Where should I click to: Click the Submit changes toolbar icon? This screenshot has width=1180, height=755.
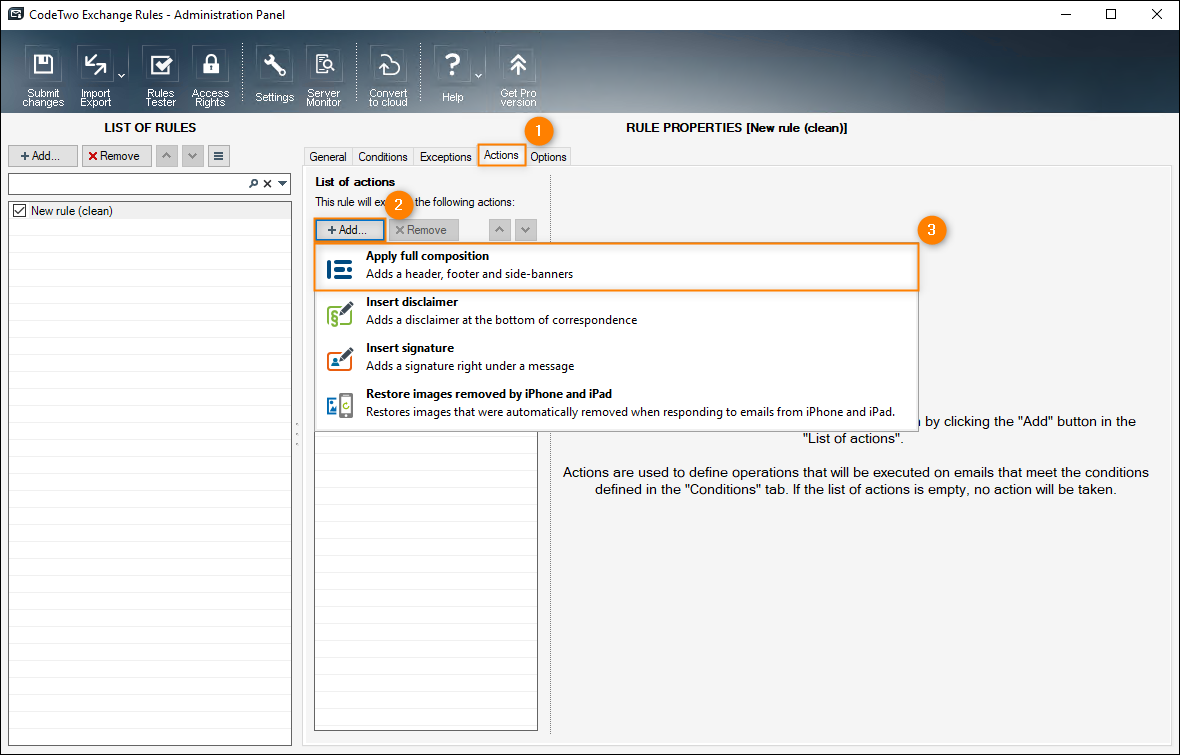pyautogui.click(x=43, y=77)
